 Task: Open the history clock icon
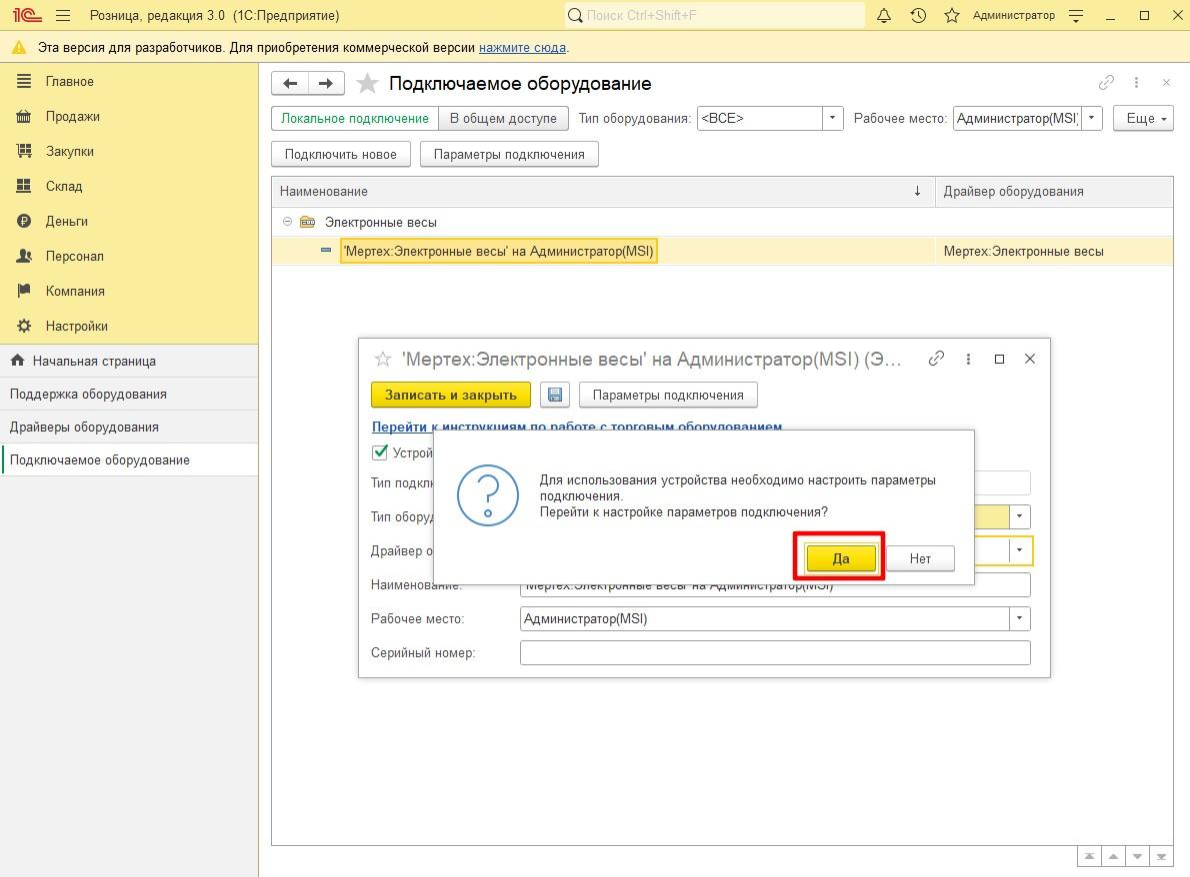pos(918,16)
